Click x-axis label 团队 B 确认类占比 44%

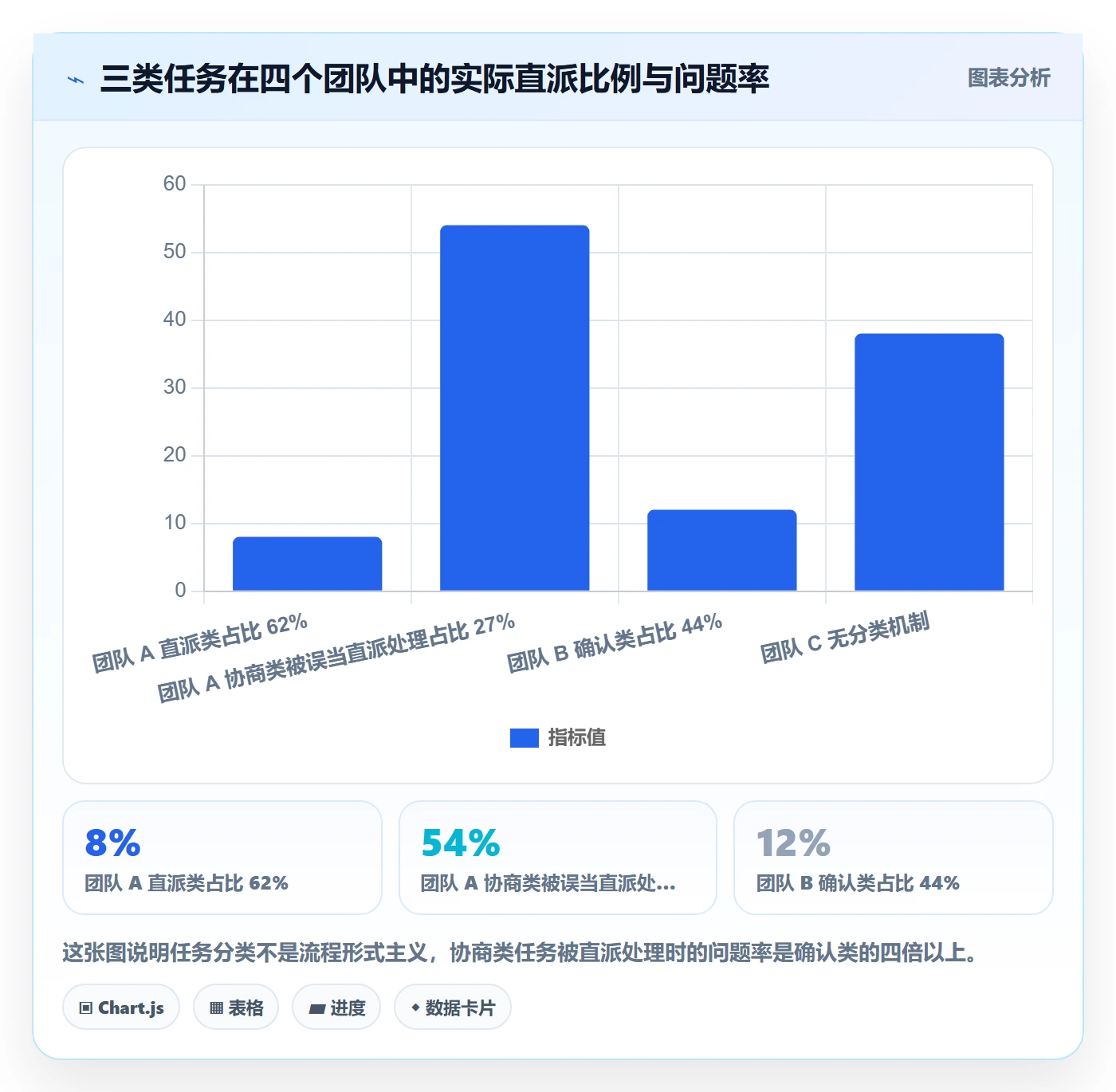[615, 643]
